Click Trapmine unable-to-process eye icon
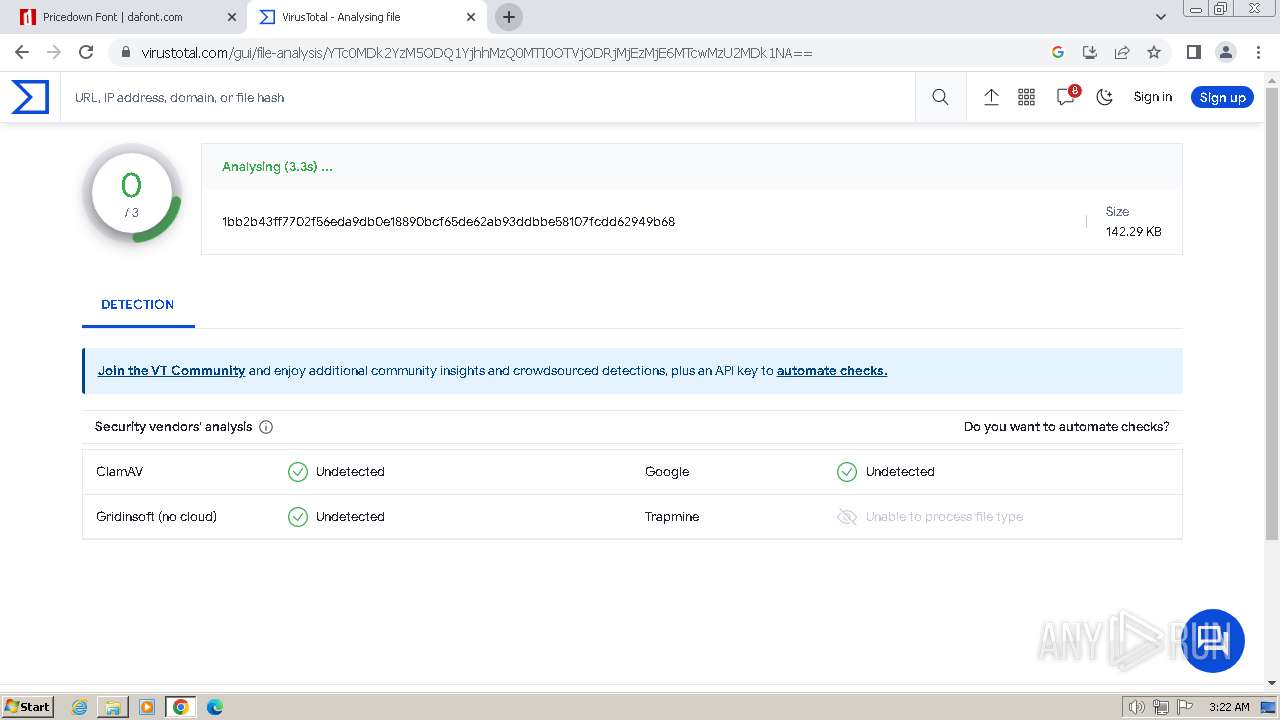The image size is (1280, 720). (x=847, y=517)
